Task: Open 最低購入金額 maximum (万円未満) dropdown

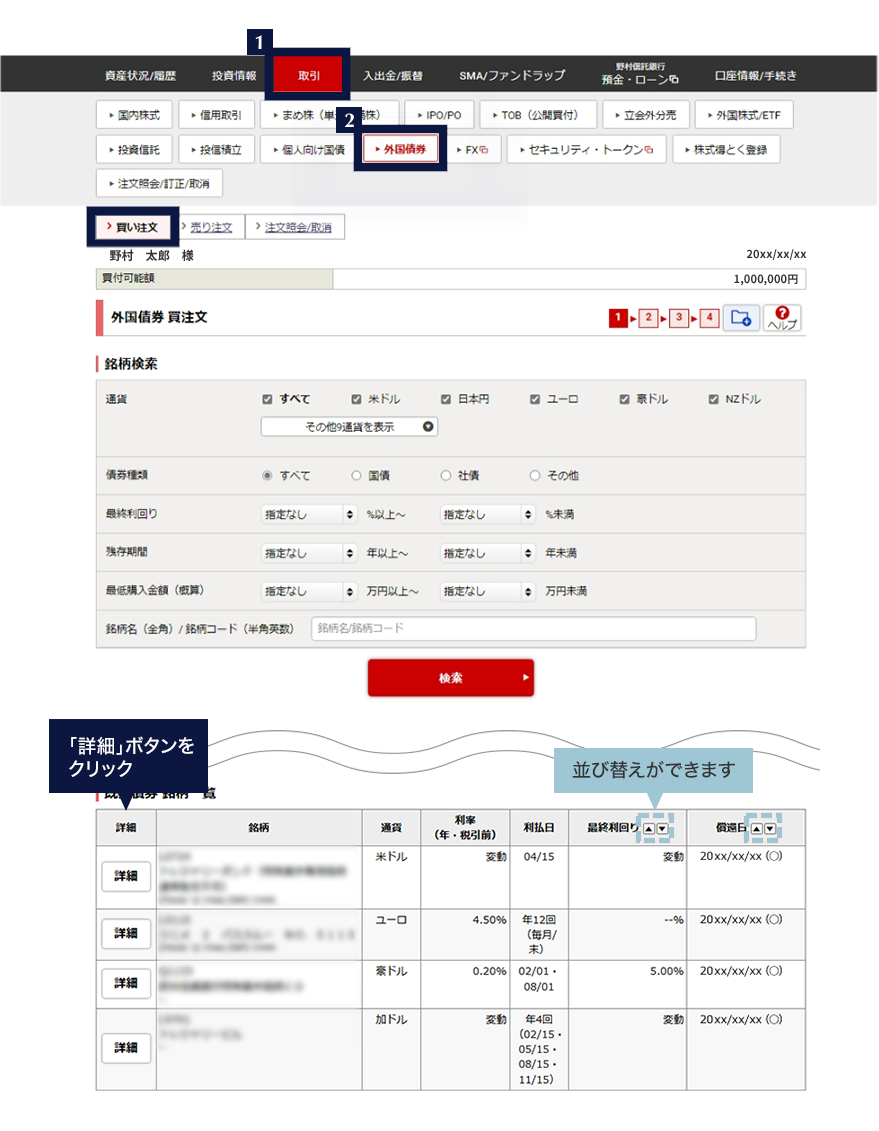Action: tap(487, 591)
